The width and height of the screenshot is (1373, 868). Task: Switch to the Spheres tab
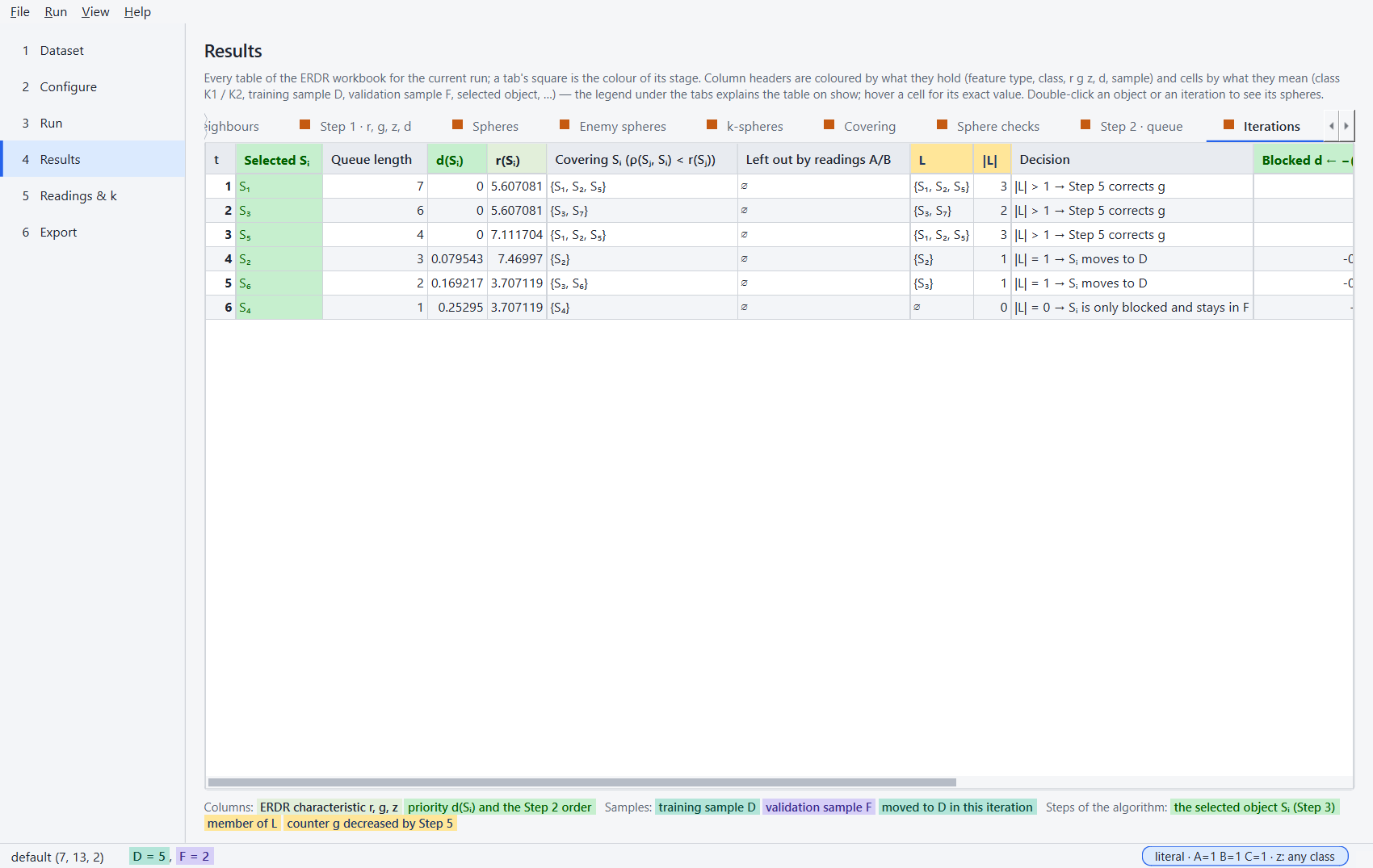485,126
